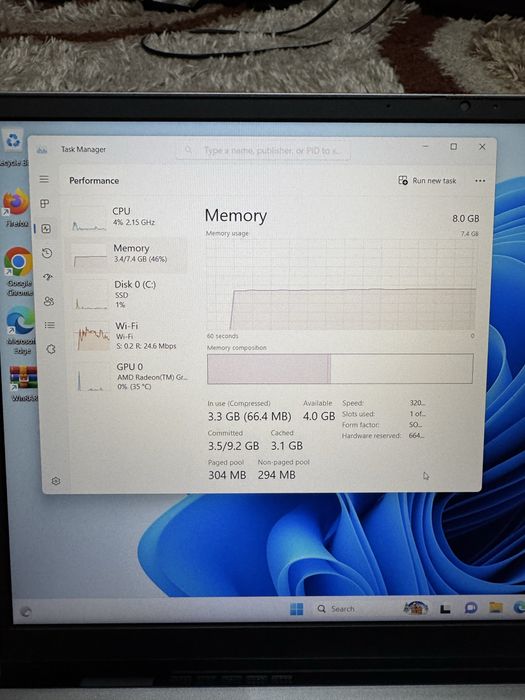This screenshot has width=525, height=700.
Task: Select the Performance page icon in sidebar
Action: coord(46,229)
